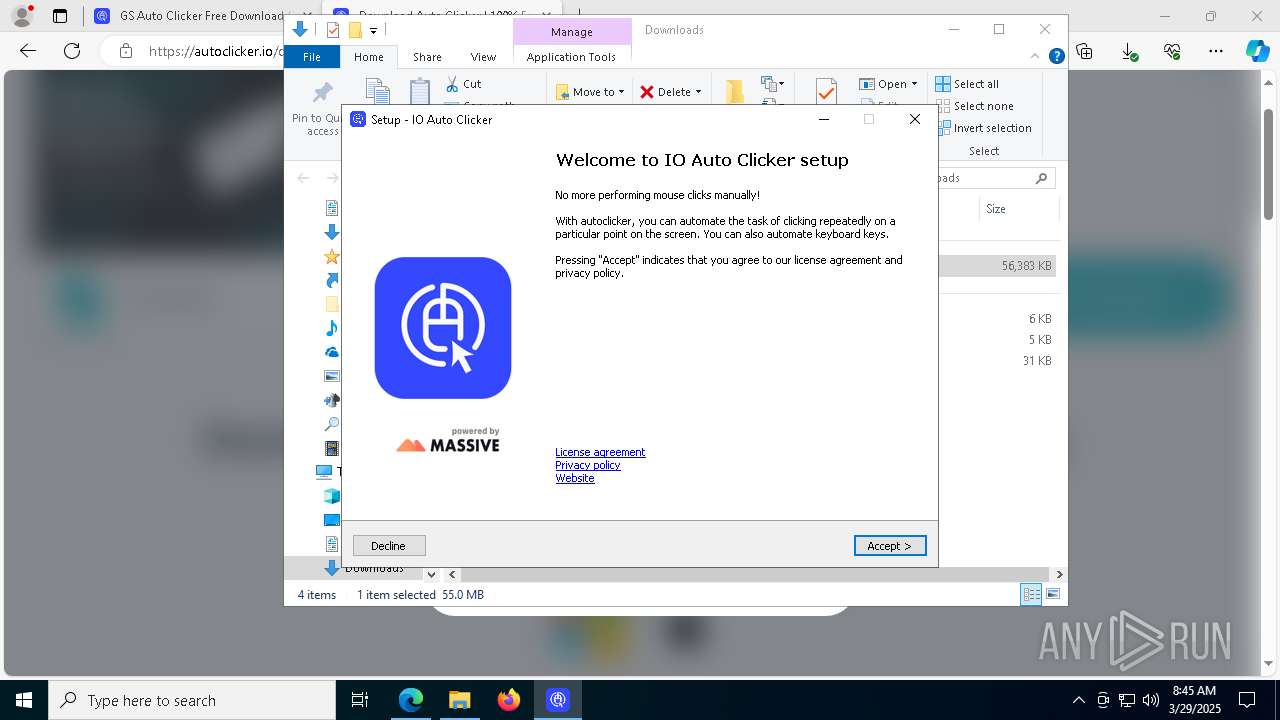This screenshot has height=720, width=1280.
Task: Click the Accept button in the setup dialog
Action: pos(890,546)
